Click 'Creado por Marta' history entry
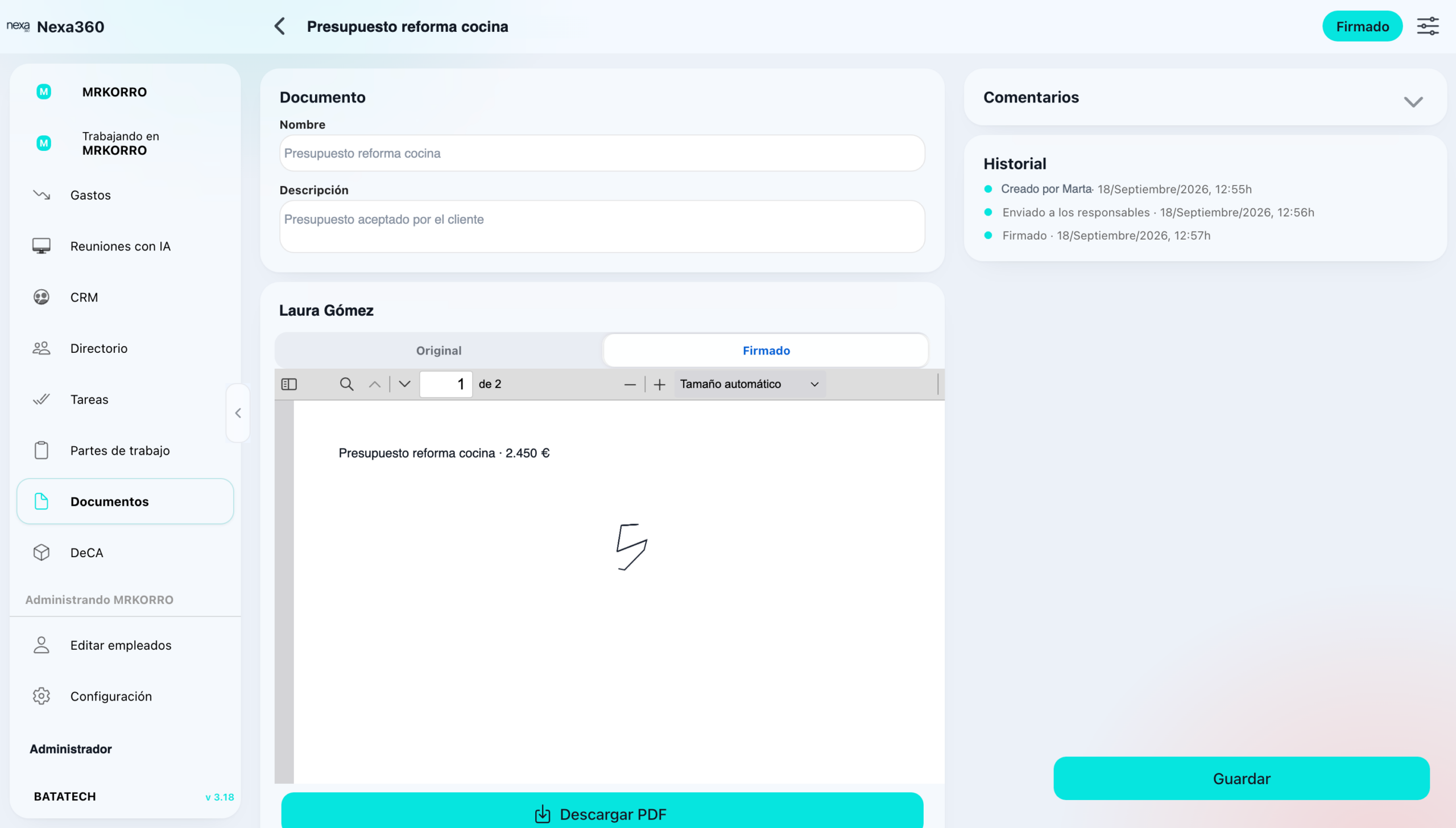Viewport: 1456px width, 828px height. pyautogui.click(x=1126, y=189)
